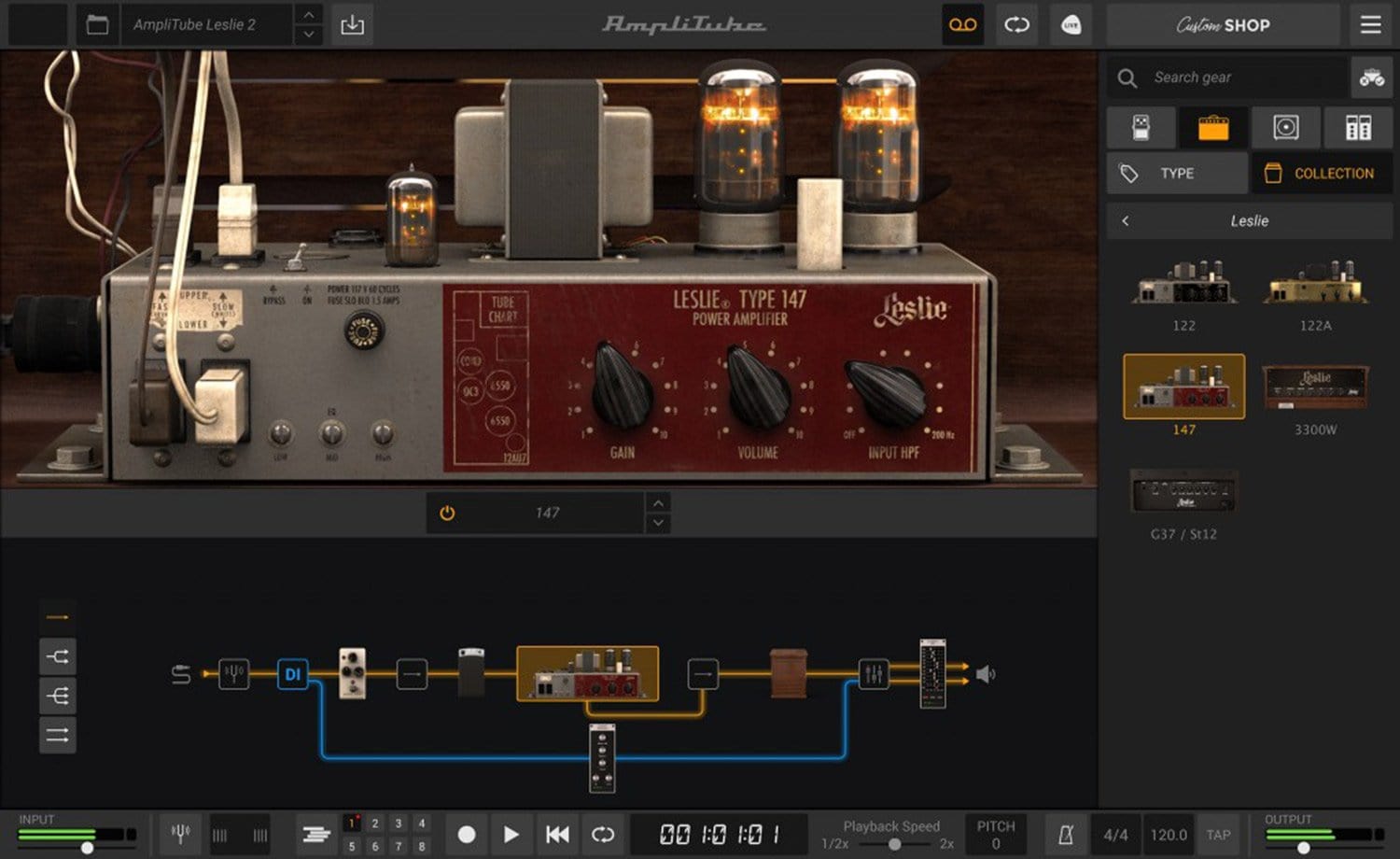Click the gear filter icon beside search

[1371, 77]
